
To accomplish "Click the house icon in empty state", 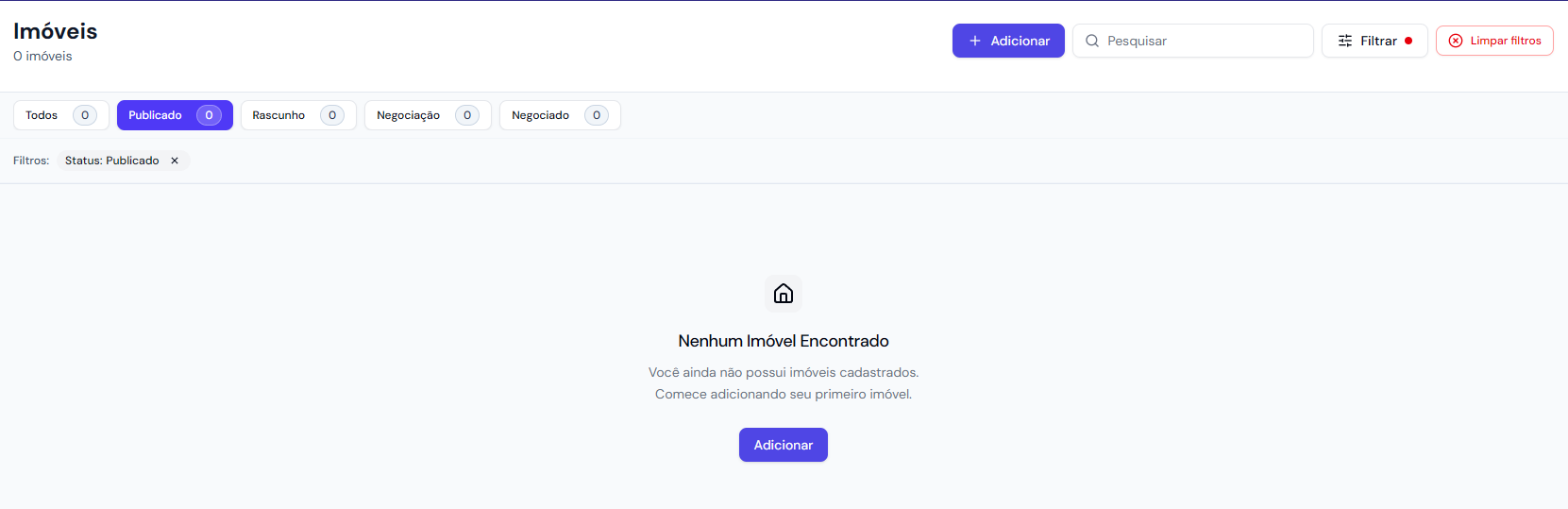I will [784, 294].
